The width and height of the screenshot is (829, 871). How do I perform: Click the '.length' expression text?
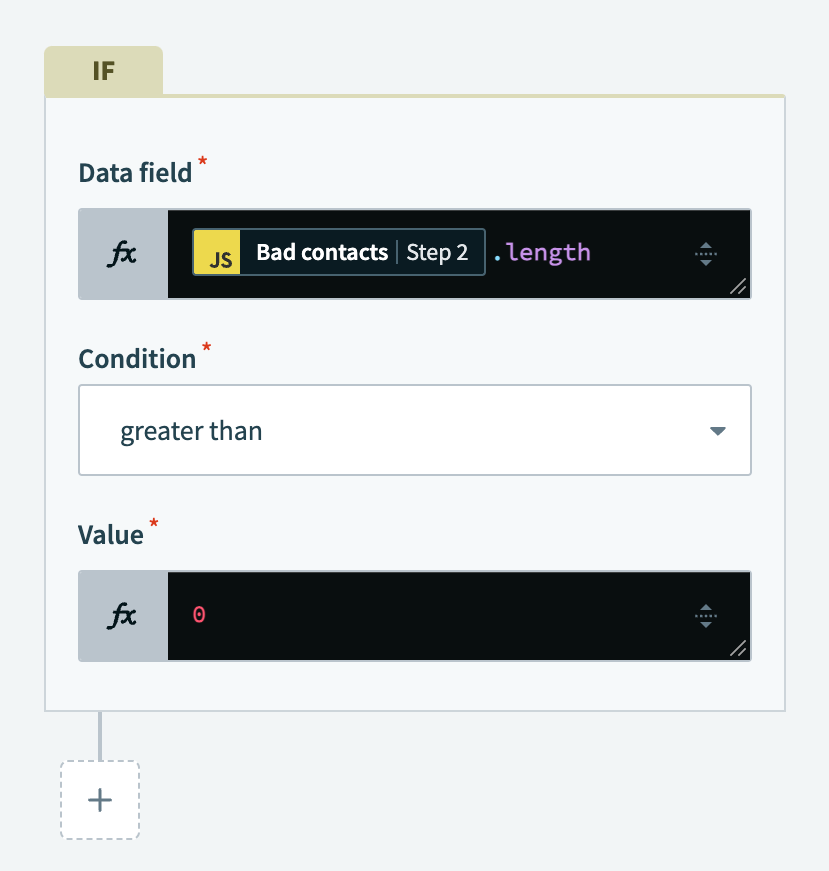click(x=541, y=252)
